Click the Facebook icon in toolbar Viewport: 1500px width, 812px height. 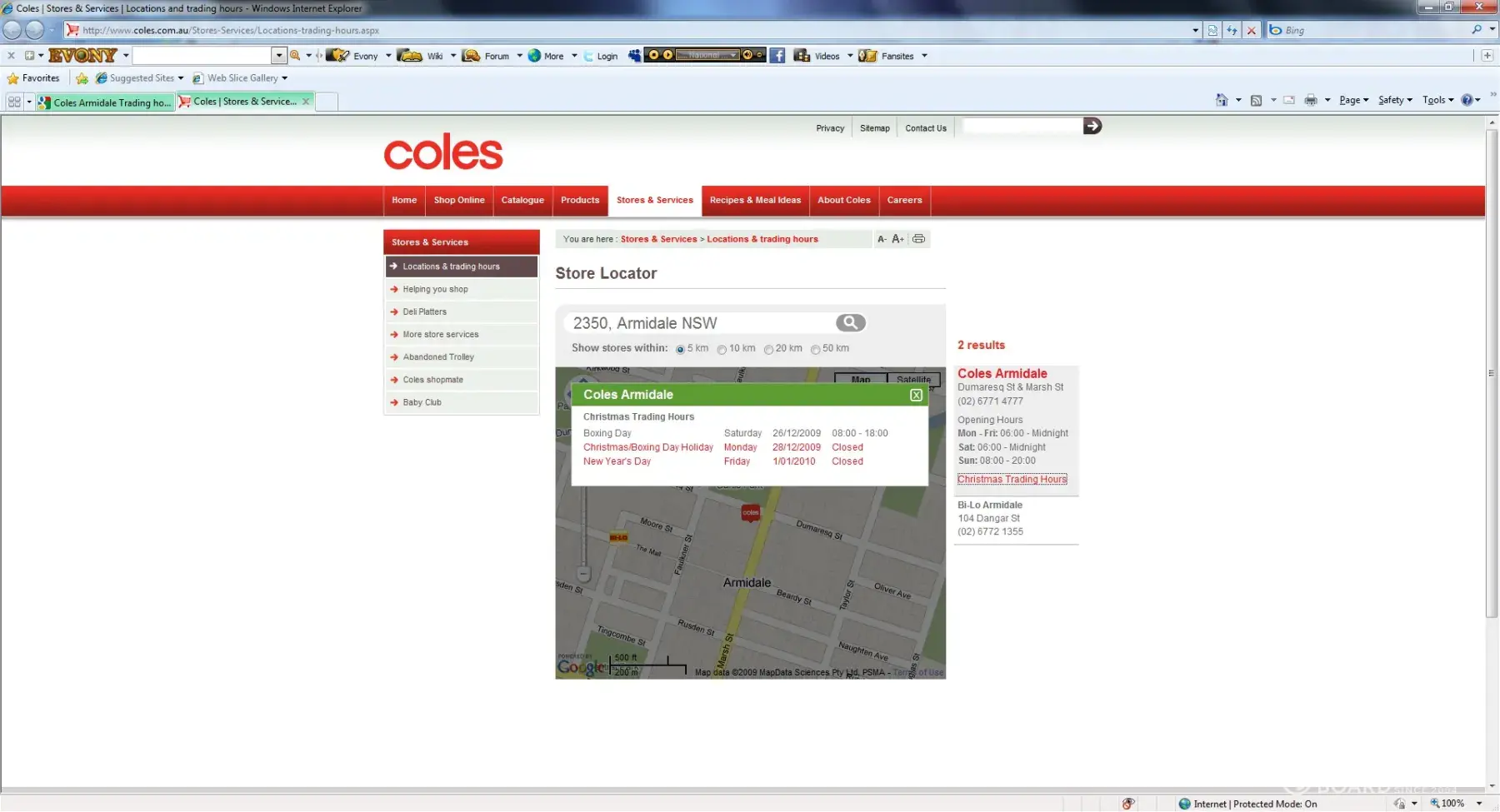pyautogui.click(x=777, y=56)
